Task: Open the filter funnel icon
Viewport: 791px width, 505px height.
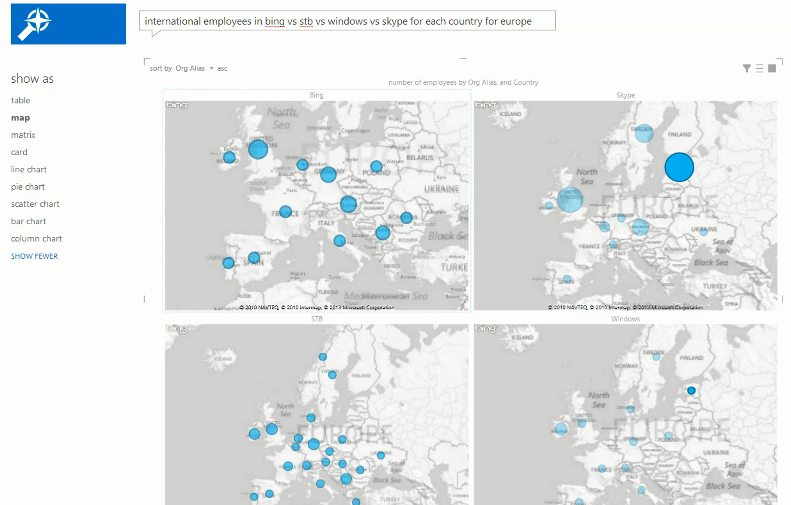Action: click(747, 68)
